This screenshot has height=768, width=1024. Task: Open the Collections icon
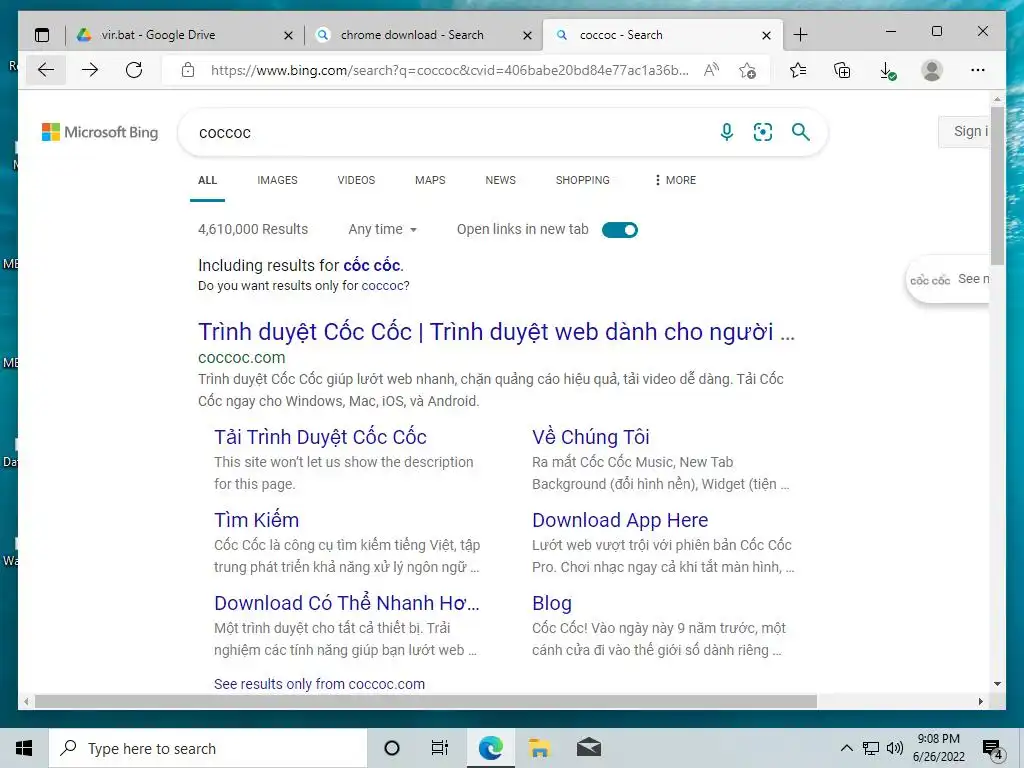tap(842, 70)
